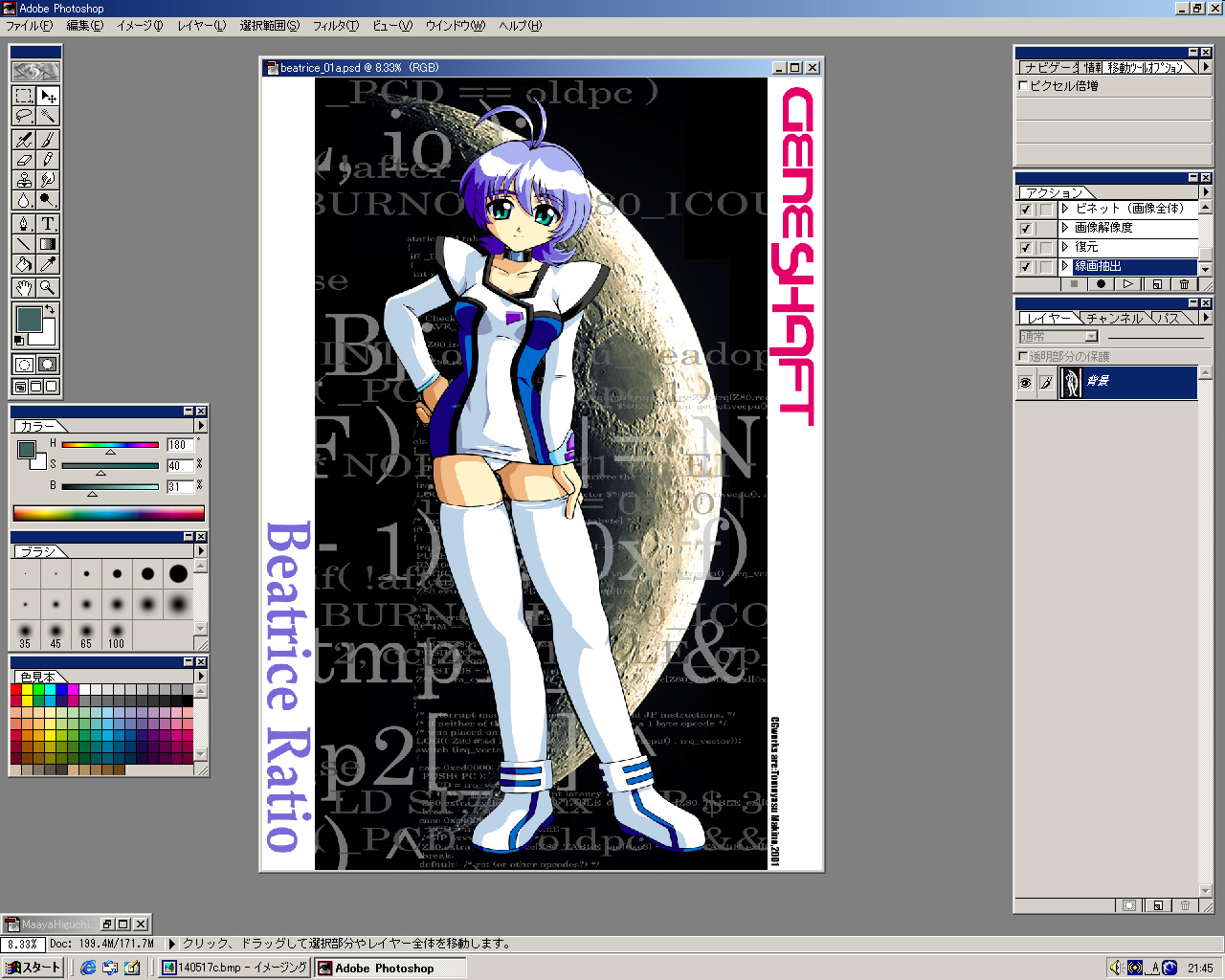Open the スタート menu
This screenshot has height=980, width=1225.
pos(33,968)
